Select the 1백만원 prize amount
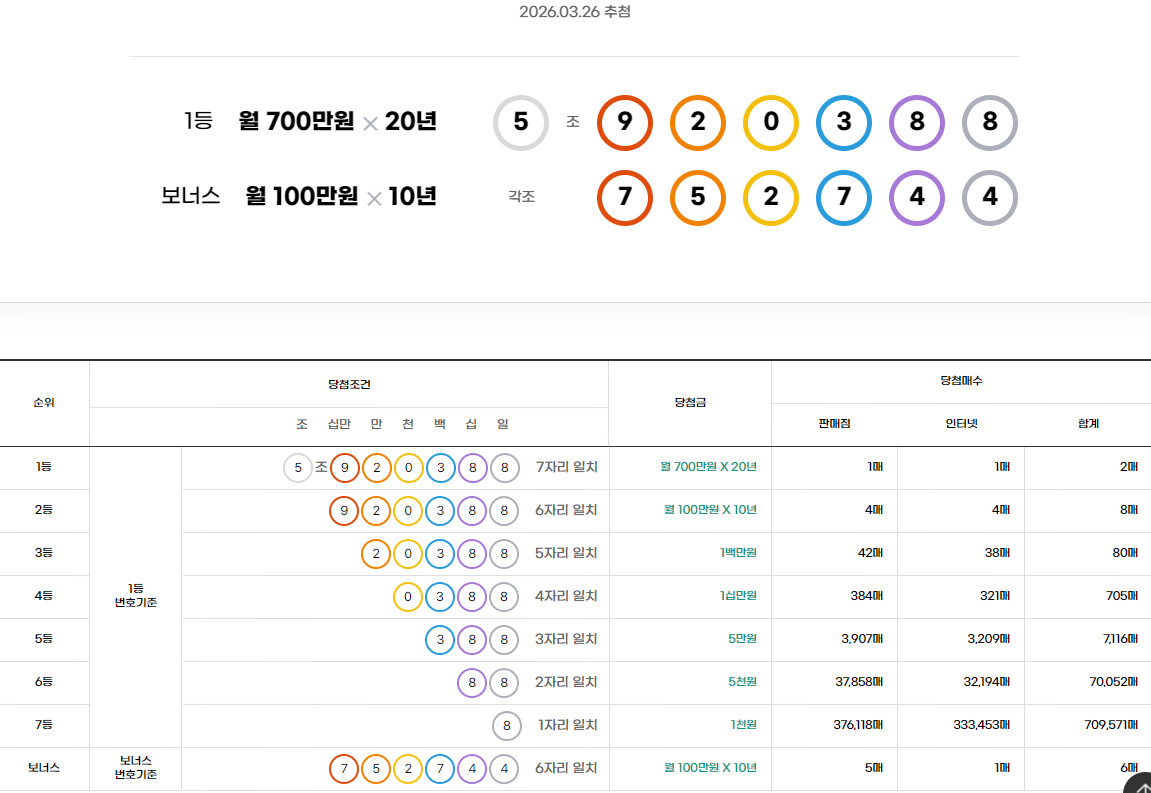 738,553
